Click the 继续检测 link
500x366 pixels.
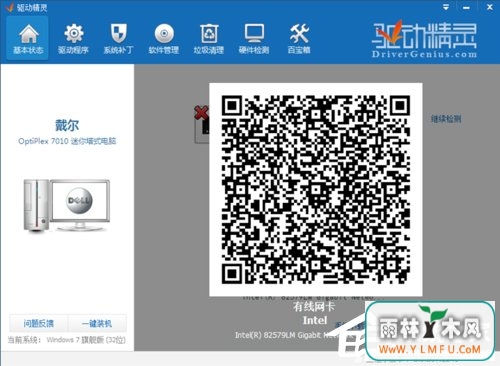pyautogui.click(x=446, y=119)
